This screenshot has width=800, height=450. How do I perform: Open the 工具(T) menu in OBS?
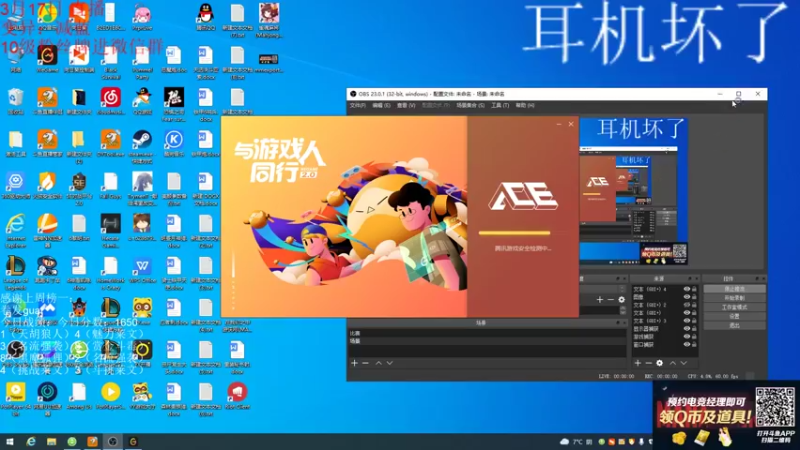click(x=500, y=105)
